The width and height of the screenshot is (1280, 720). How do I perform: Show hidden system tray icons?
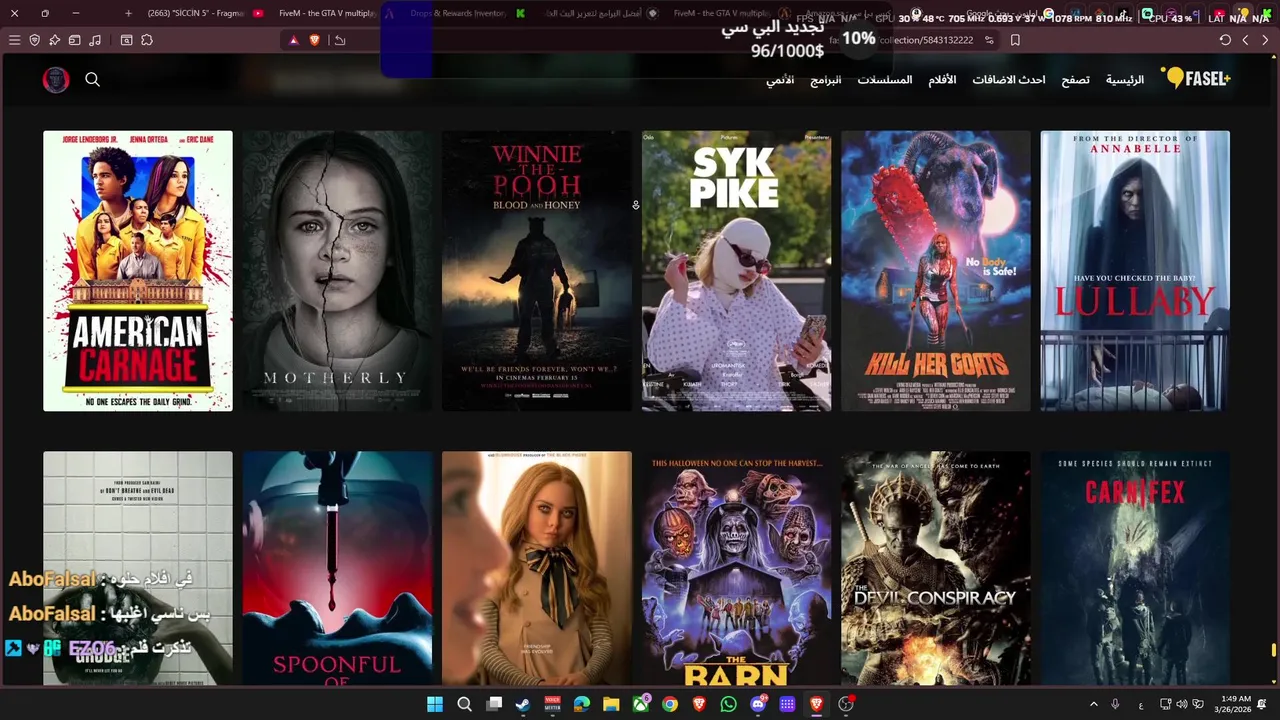1093,704
